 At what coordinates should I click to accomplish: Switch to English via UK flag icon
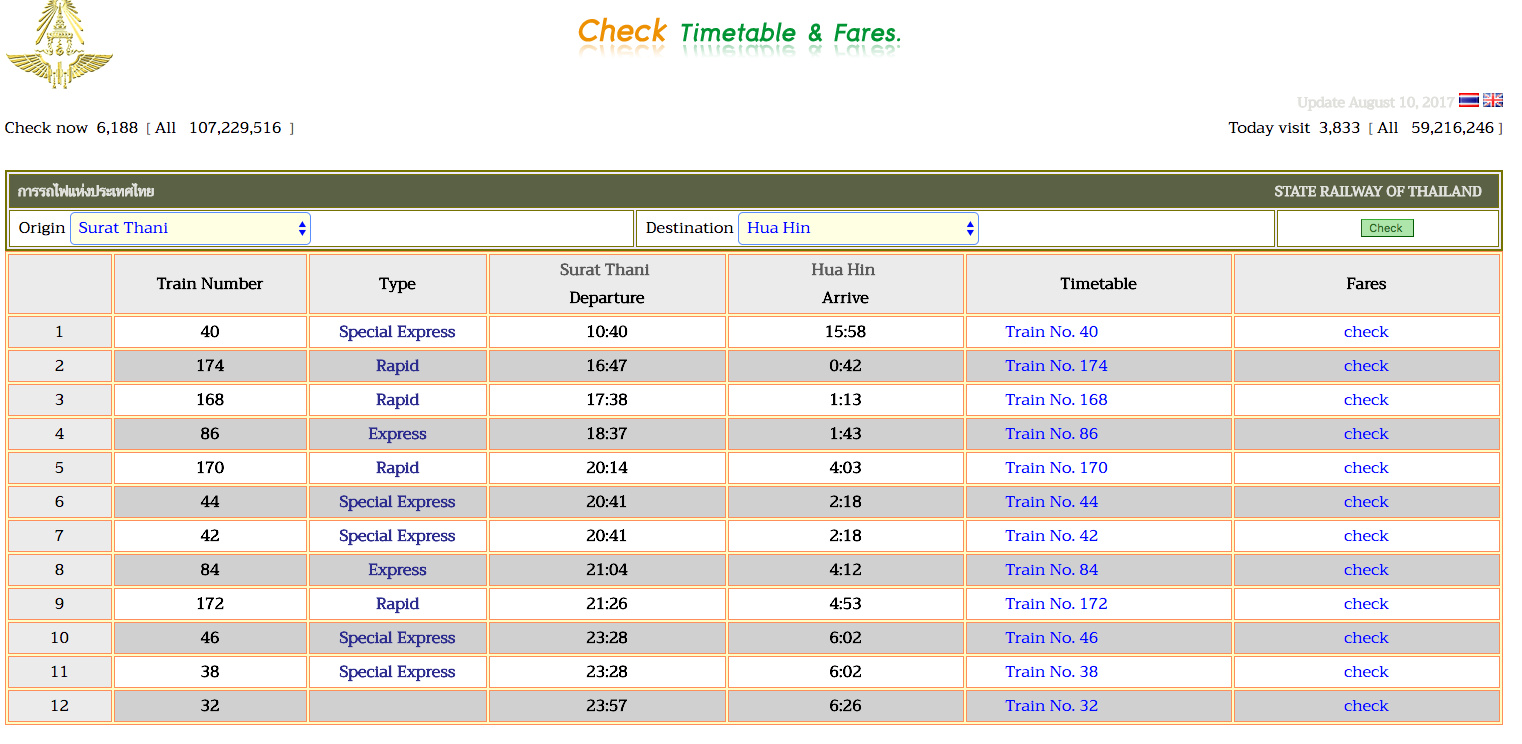[1493, 100]
